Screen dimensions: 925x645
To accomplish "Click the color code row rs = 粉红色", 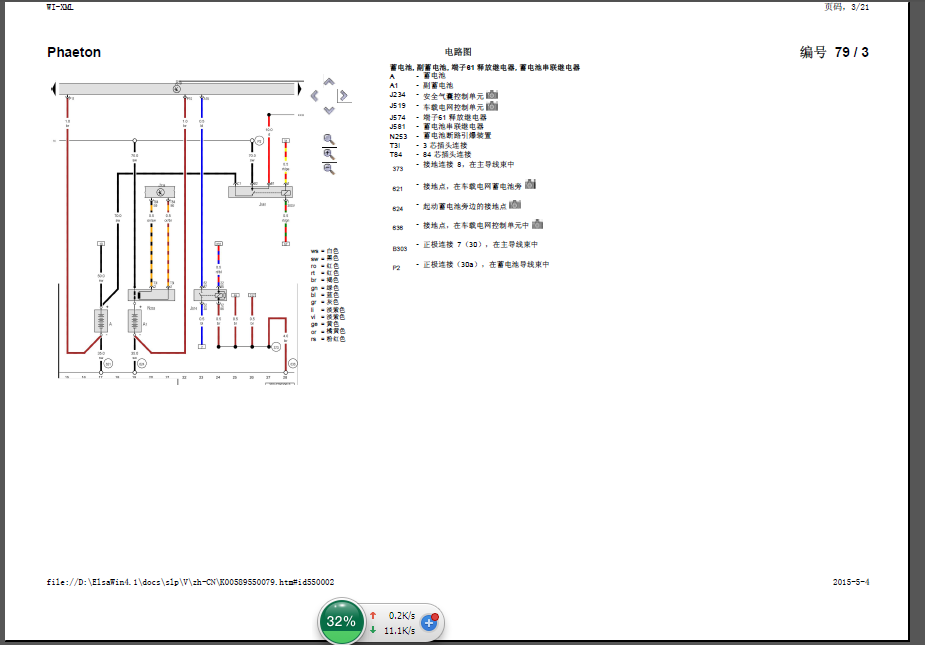I will 328,339.
